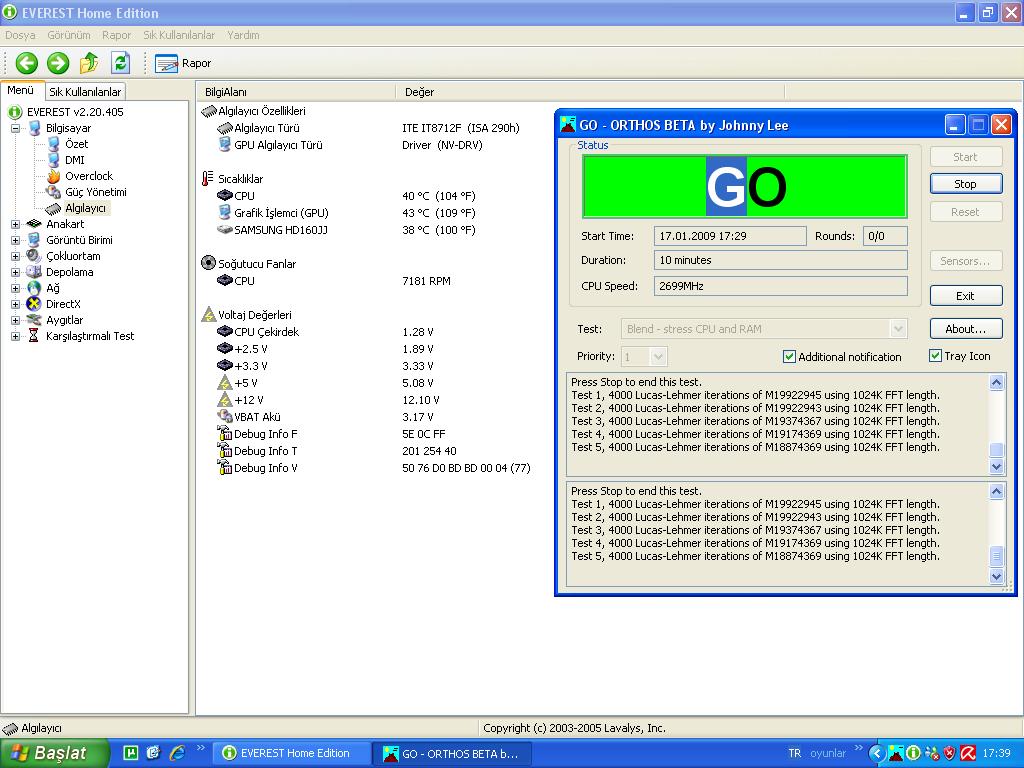The width and height of the screenshot is (1024, 768).
Task: Expand the Çokluortam tree node
Action: [x=15, y=256]
